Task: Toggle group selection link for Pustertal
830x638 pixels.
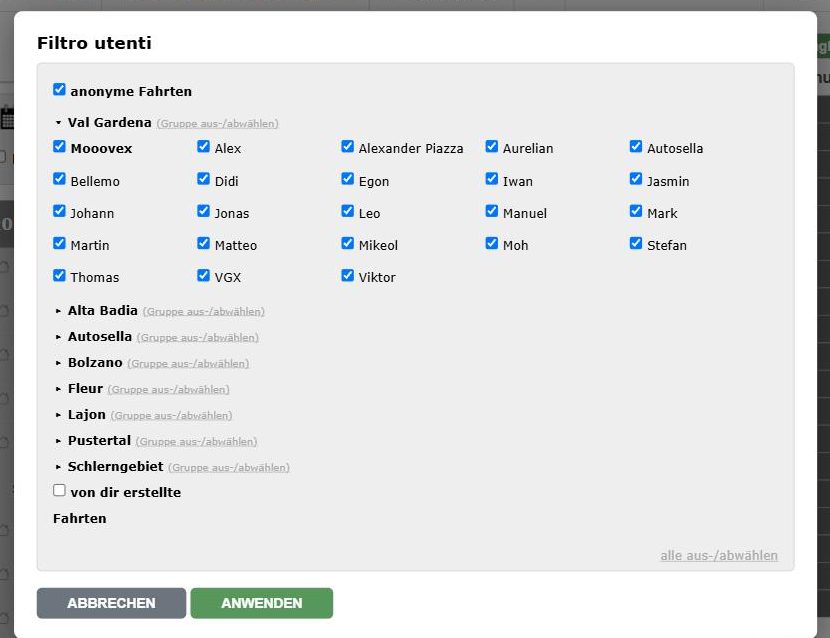Action: (196, 442)
